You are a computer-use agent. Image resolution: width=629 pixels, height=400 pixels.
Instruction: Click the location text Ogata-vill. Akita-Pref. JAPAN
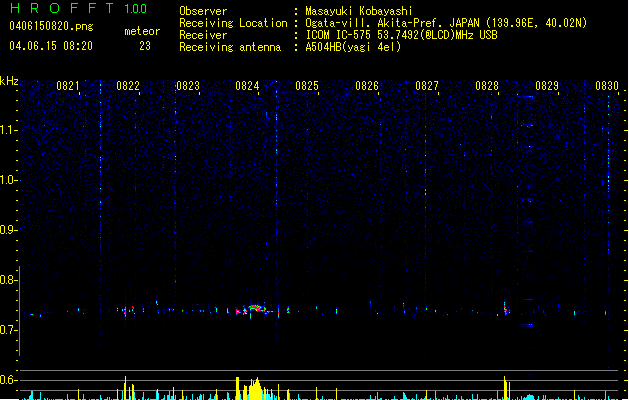392,23
